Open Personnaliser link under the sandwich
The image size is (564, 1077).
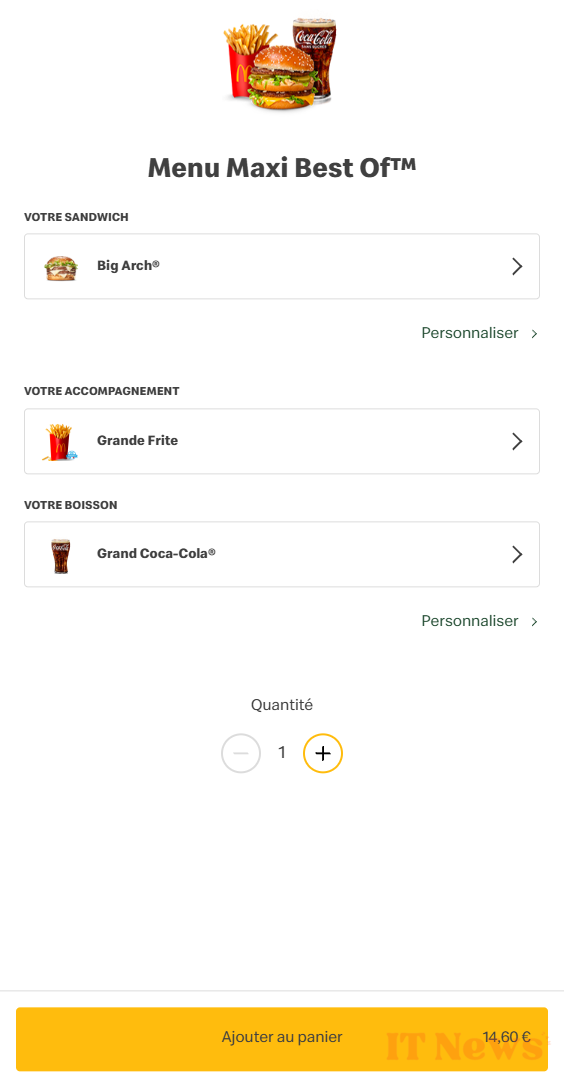470,333
